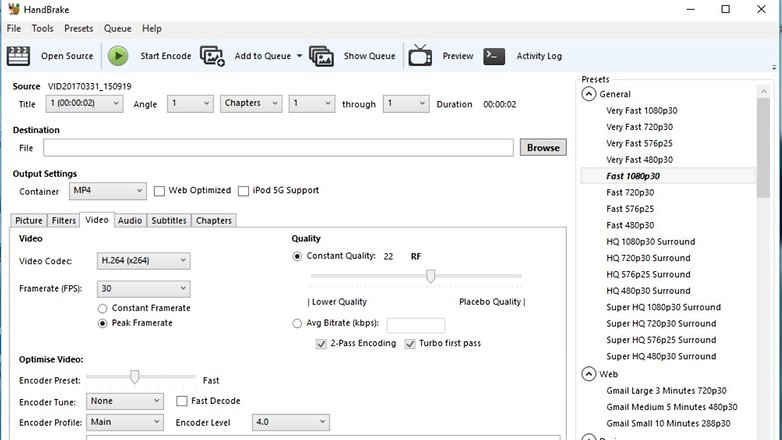Click the Avg Bitrate input field
Screen dimensions: 782x440
[416, 325]
